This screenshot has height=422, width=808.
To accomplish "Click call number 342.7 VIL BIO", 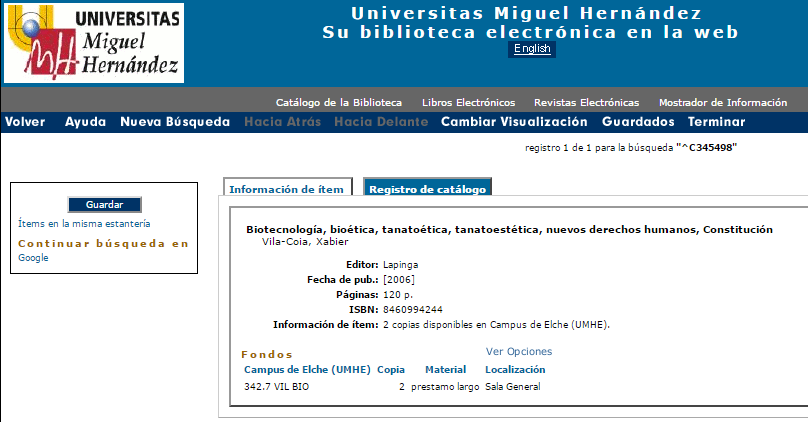I will [276, 386].
